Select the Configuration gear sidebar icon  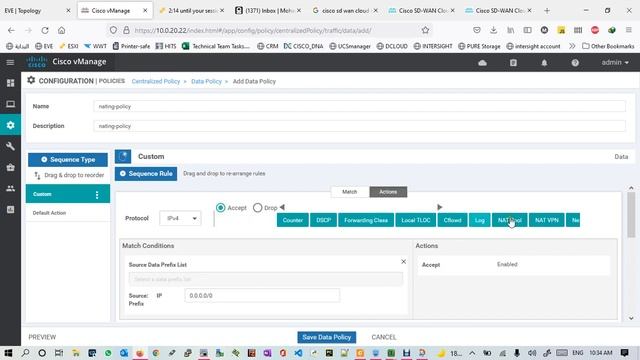coord(11,125)
